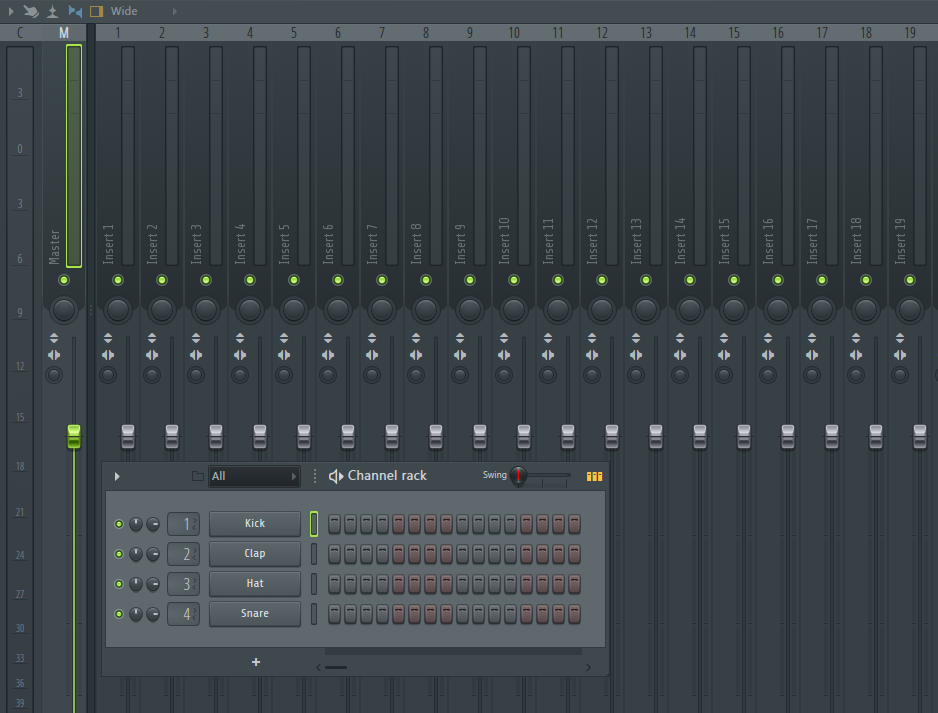Screen dimensions: 938x713
Task: Open the Hat channel button
Action: (x=255, y=583)
